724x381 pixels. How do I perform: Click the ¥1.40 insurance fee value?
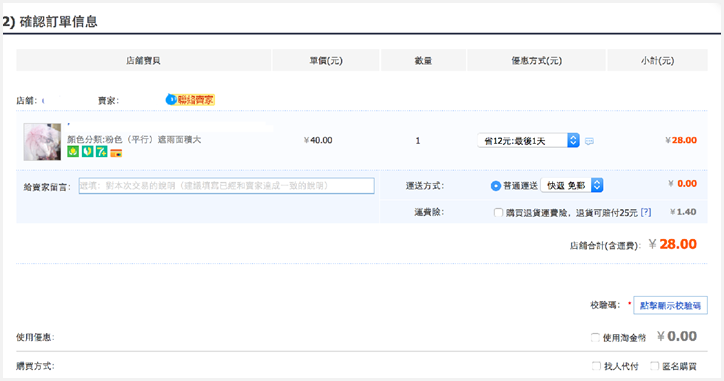pyautogui.click(x=683, y=212)
